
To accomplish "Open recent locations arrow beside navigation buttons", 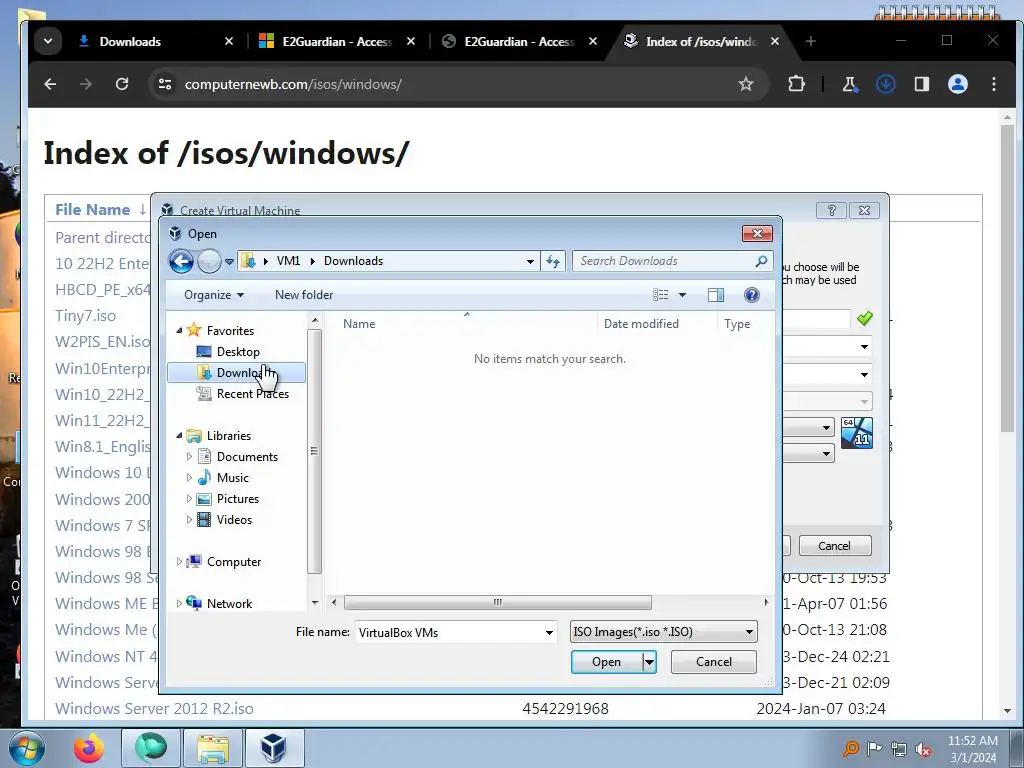I will point(229,261).
